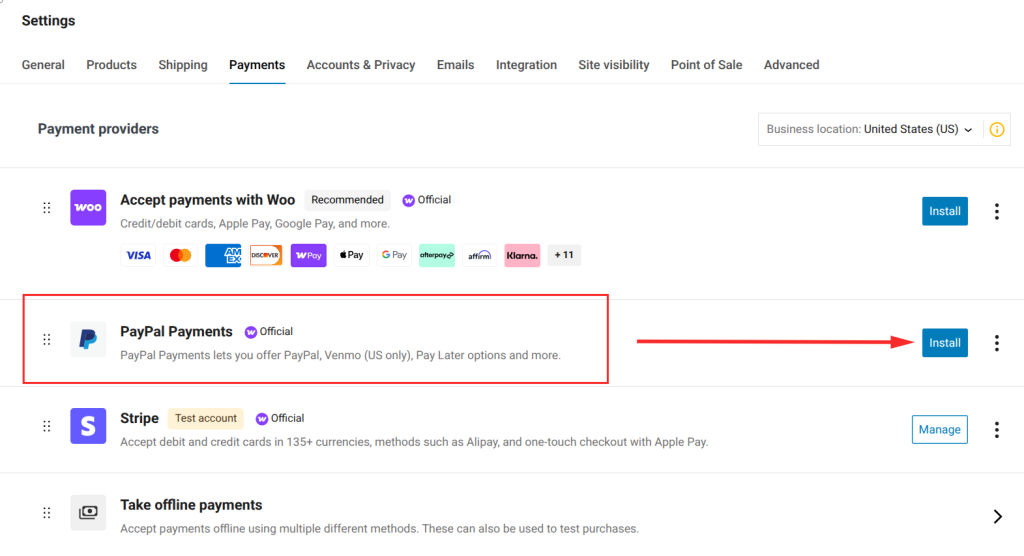Click drag handle on Take offline payments row
The height and width of the screenshot is (556, 1024).
tap(46, 513)
